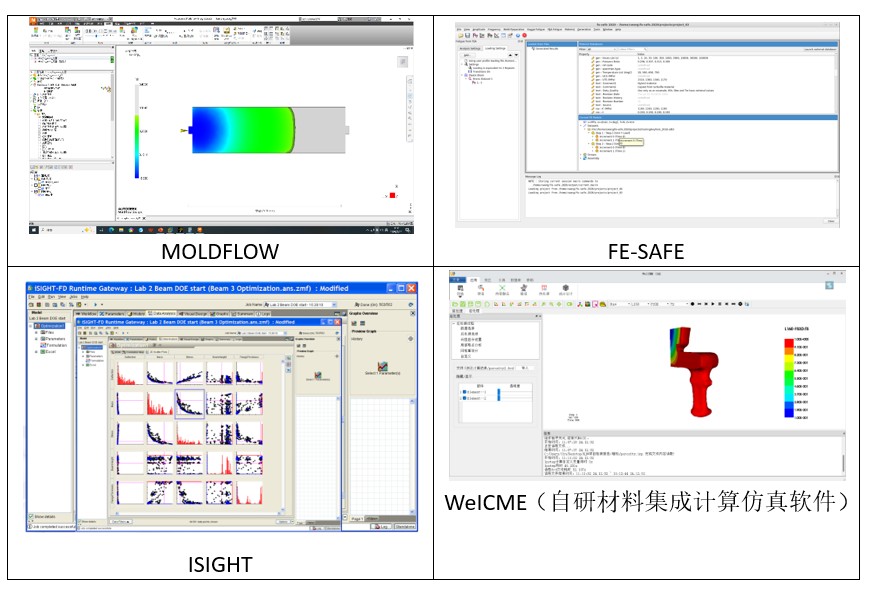Click red grid ribbon icon in WeICME
The height and width of the screenshot is (590, 881).
click(544, 288)
